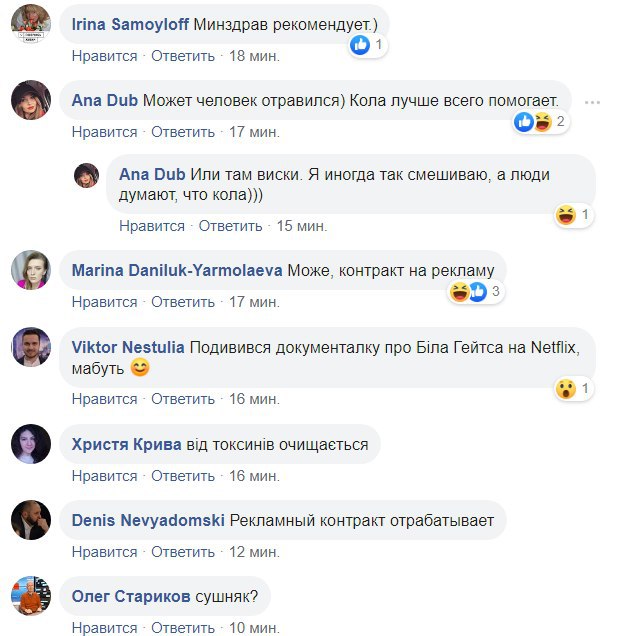Open the three-dot options menu for Ana Dub's comment
Screen dimensions: 632x636
pyautogui.click(x=593, y=102)
